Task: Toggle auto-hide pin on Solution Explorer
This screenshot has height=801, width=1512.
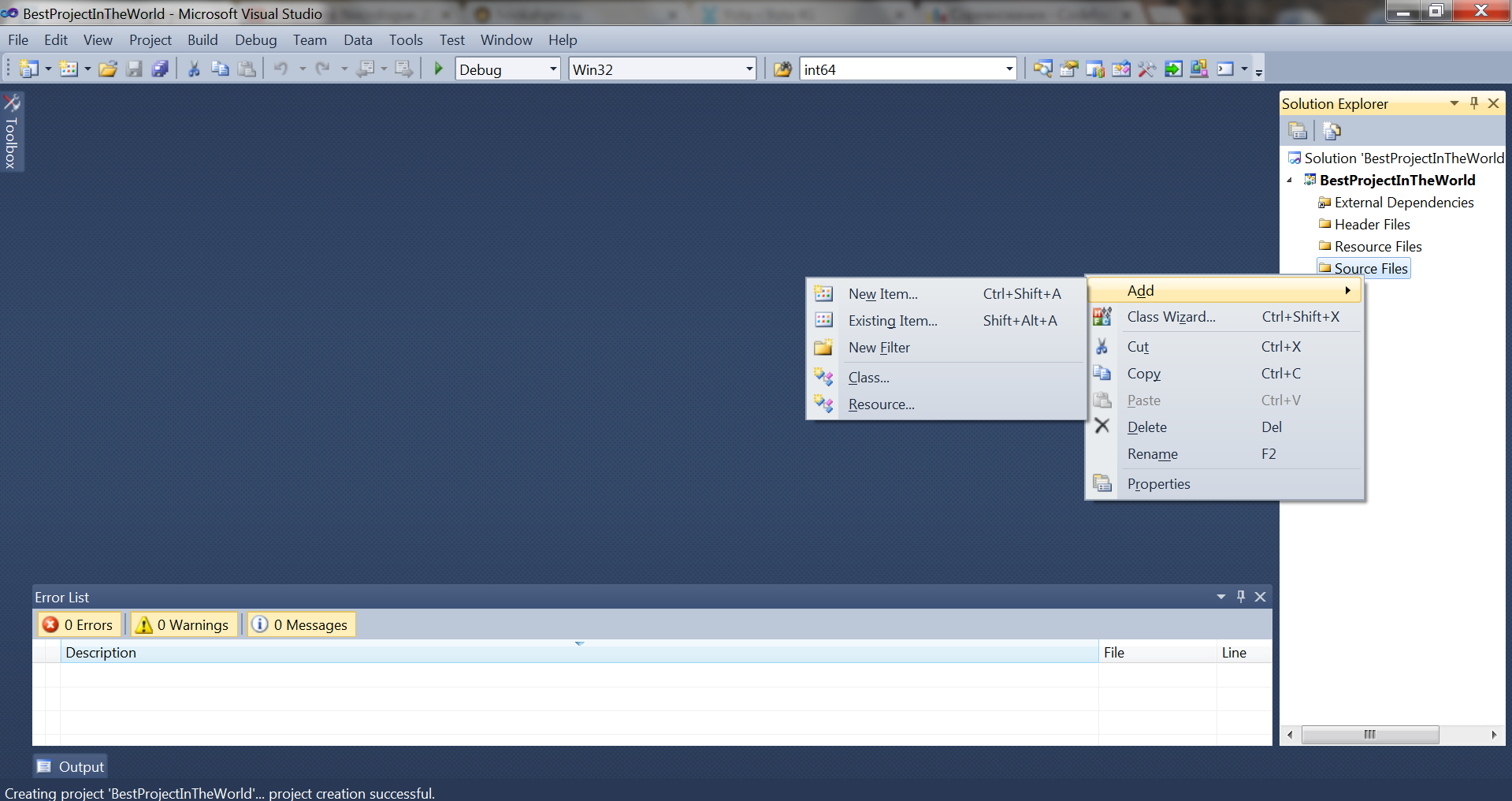Action: pyautogui.click(x=1474, y=103)
